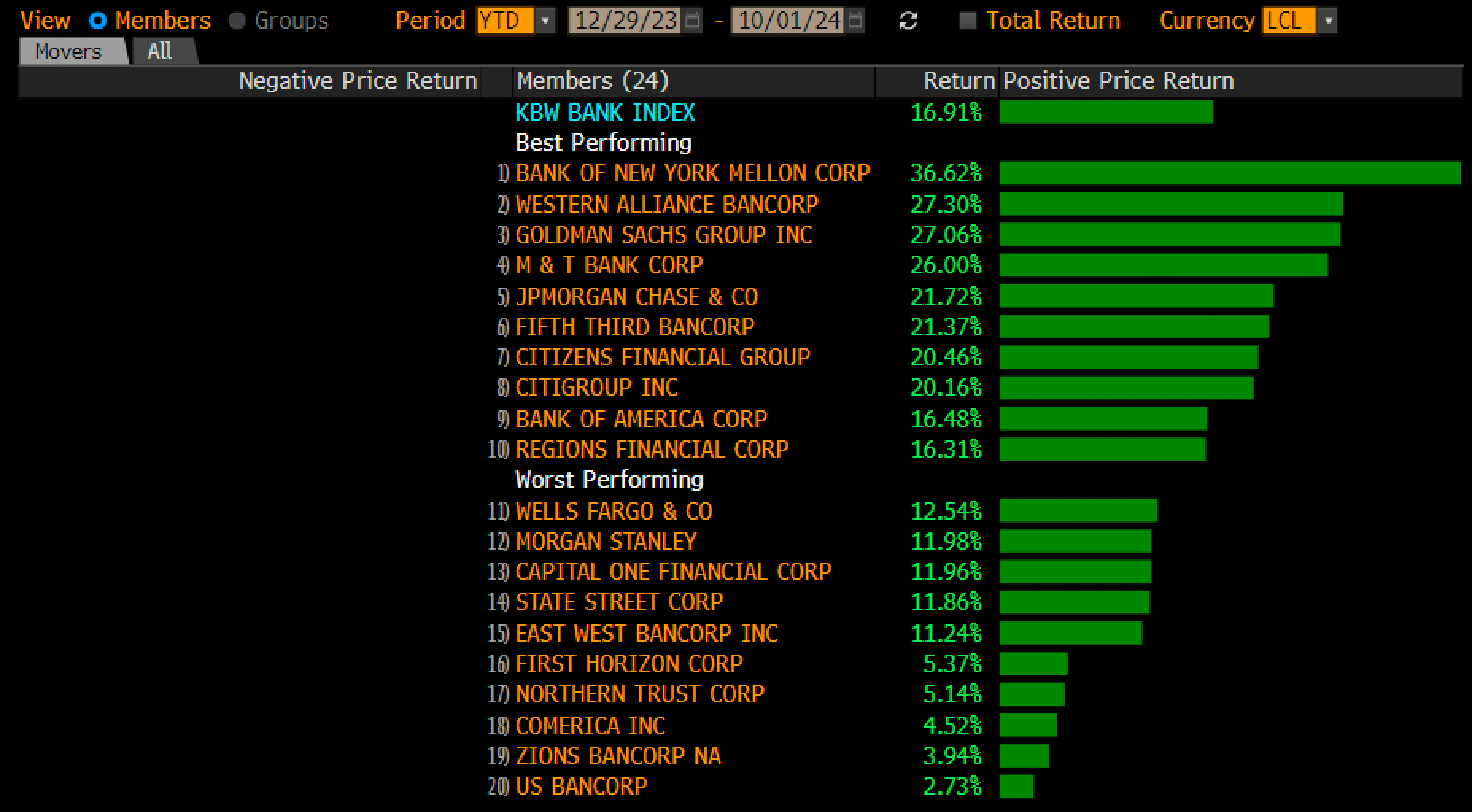
Task: Click the green bar for US Bancorp
Action: (x=1017, y=787)
